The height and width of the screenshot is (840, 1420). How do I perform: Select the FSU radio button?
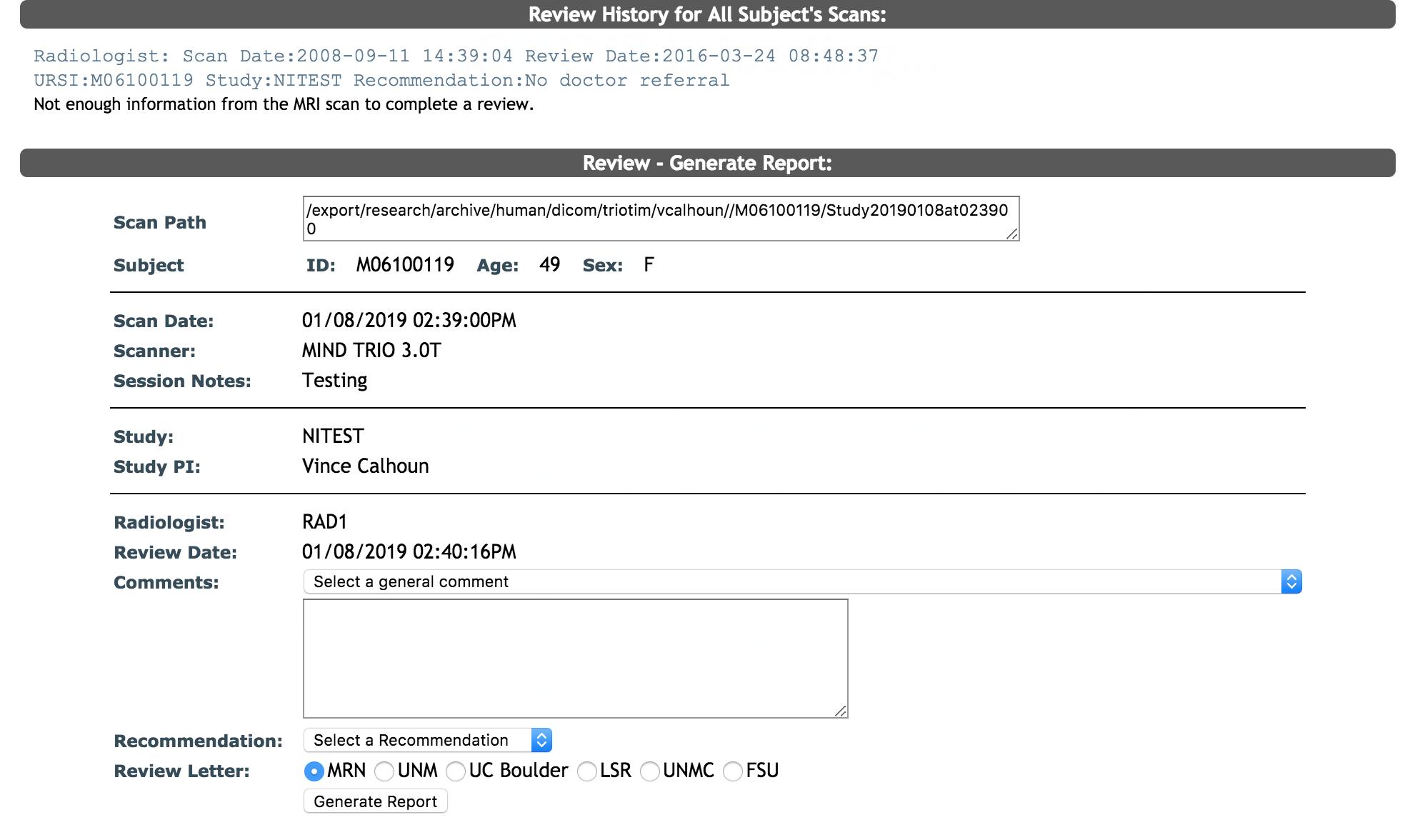pyautogui.click(x=733, y=771)
